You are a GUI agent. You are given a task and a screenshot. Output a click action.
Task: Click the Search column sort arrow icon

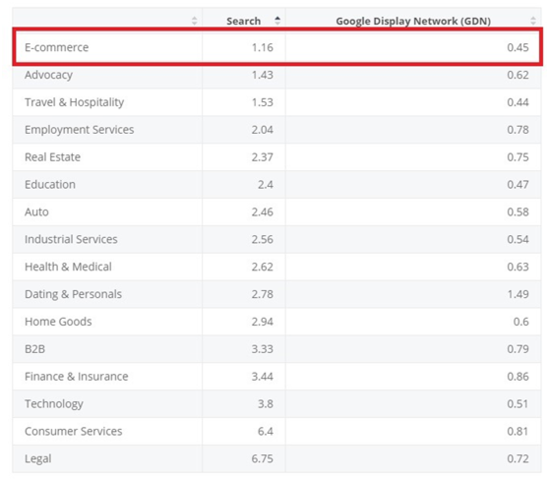point(277,20)
